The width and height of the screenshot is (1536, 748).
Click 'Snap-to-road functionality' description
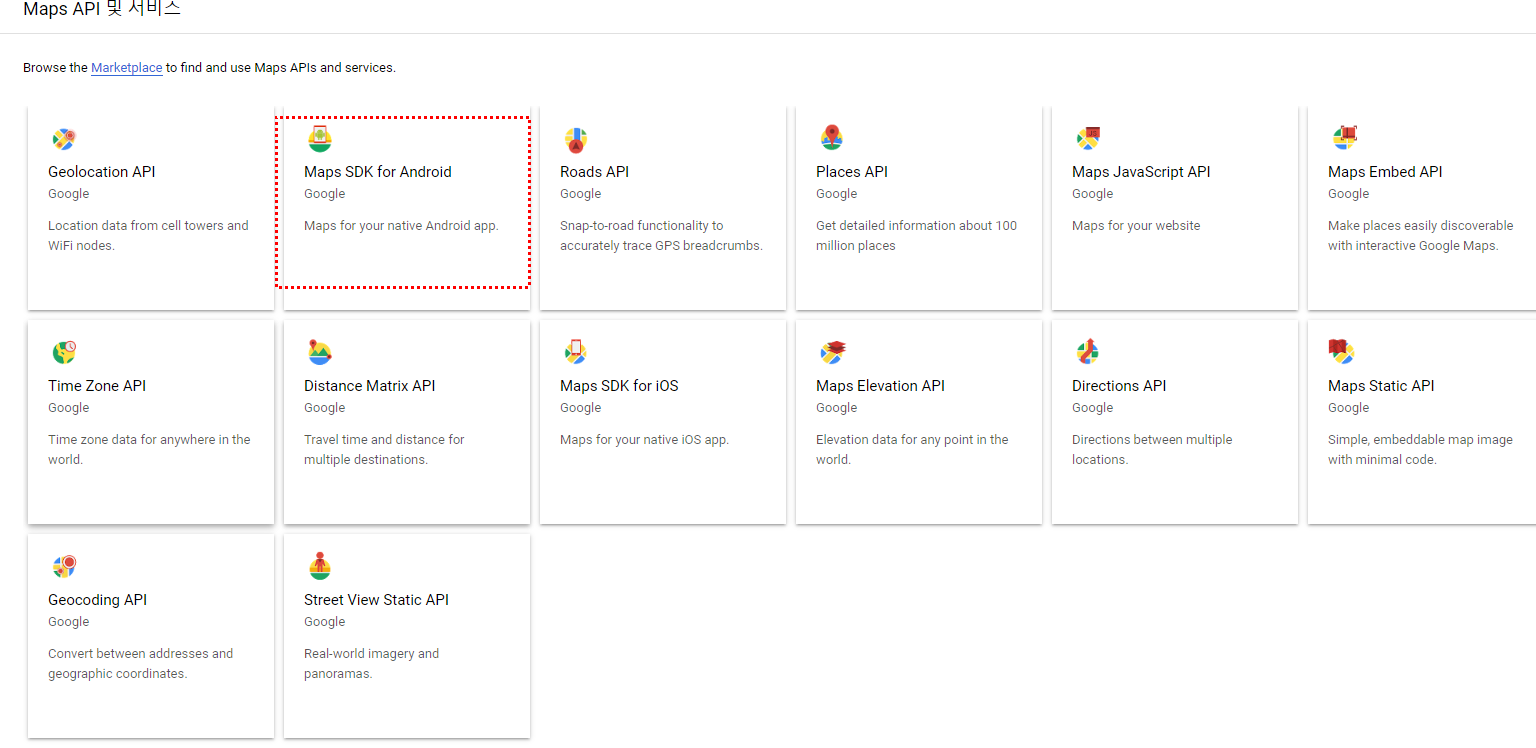(661, 236)
